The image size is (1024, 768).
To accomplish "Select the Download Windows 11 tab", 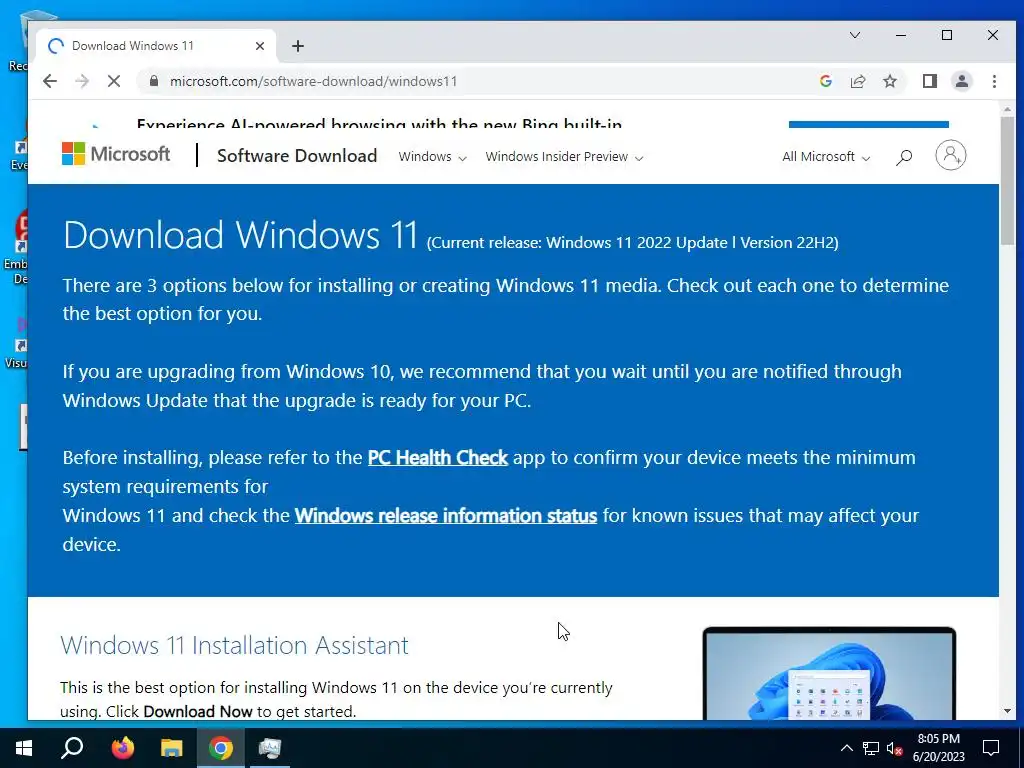I will tap(156, 46).
